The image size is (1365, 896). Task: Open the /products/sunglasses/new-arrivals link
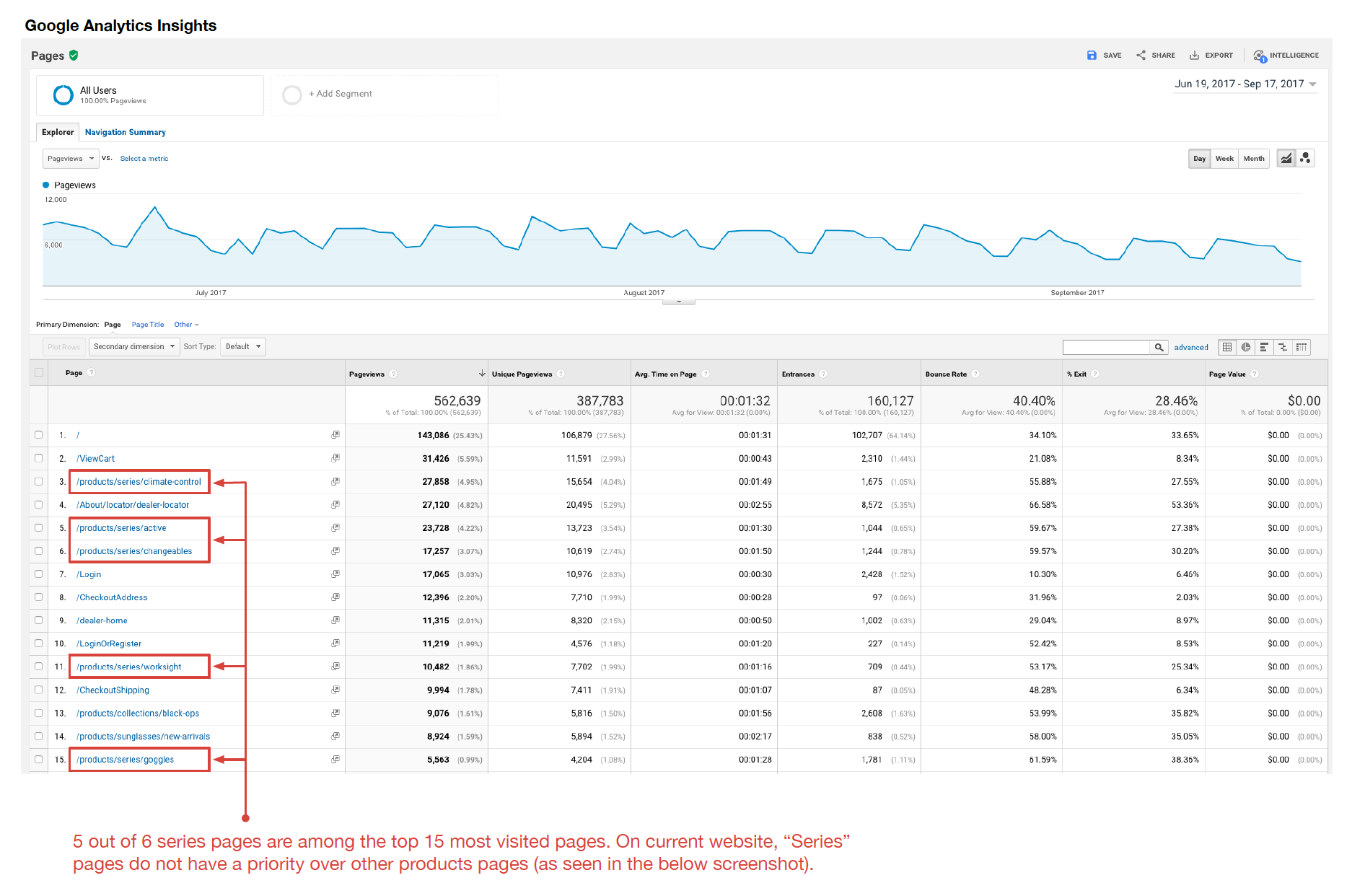[x=144, y=737]
